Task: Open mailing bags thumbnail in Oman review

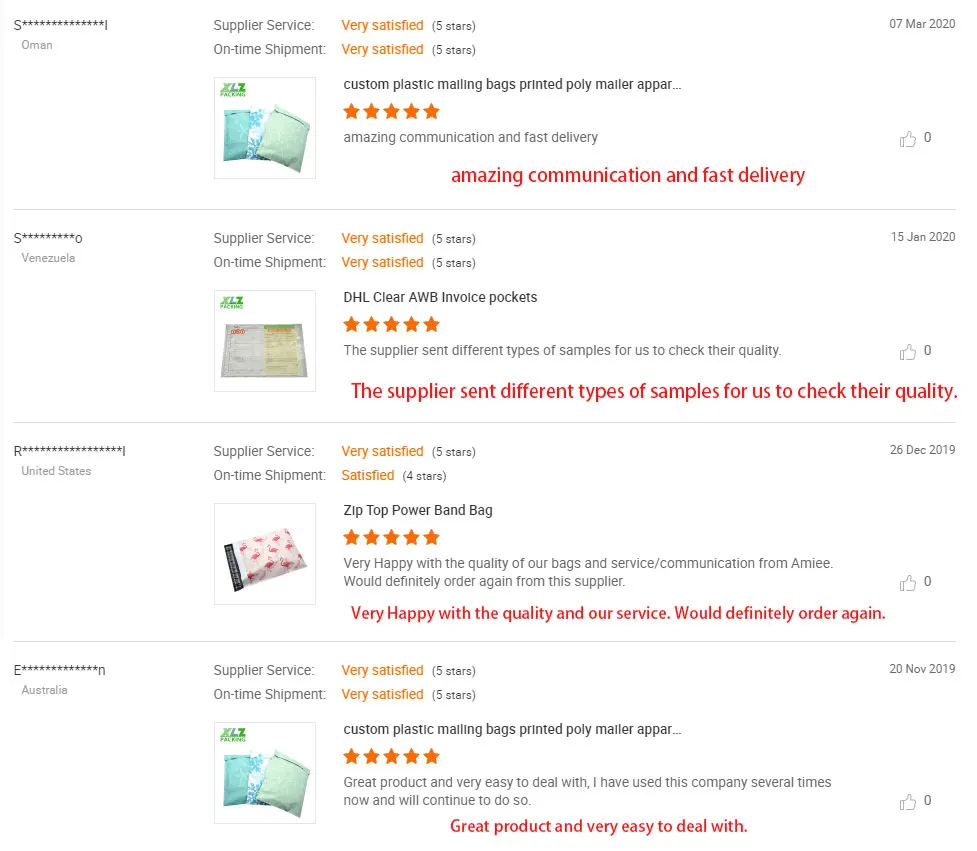Action: tap(265, 128)
